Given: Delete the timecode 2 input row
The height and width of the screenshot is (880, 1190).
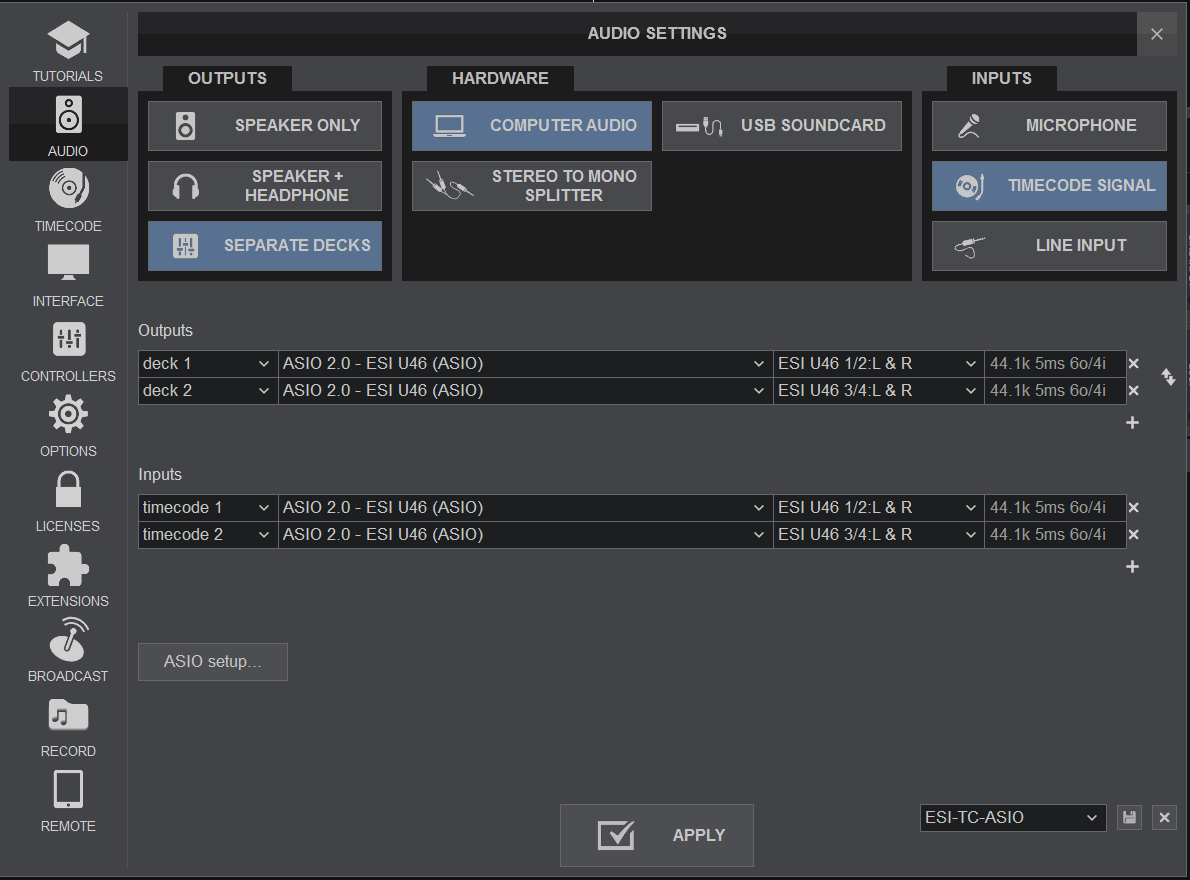Looking at the screenshot, I should coord(1133,535).
